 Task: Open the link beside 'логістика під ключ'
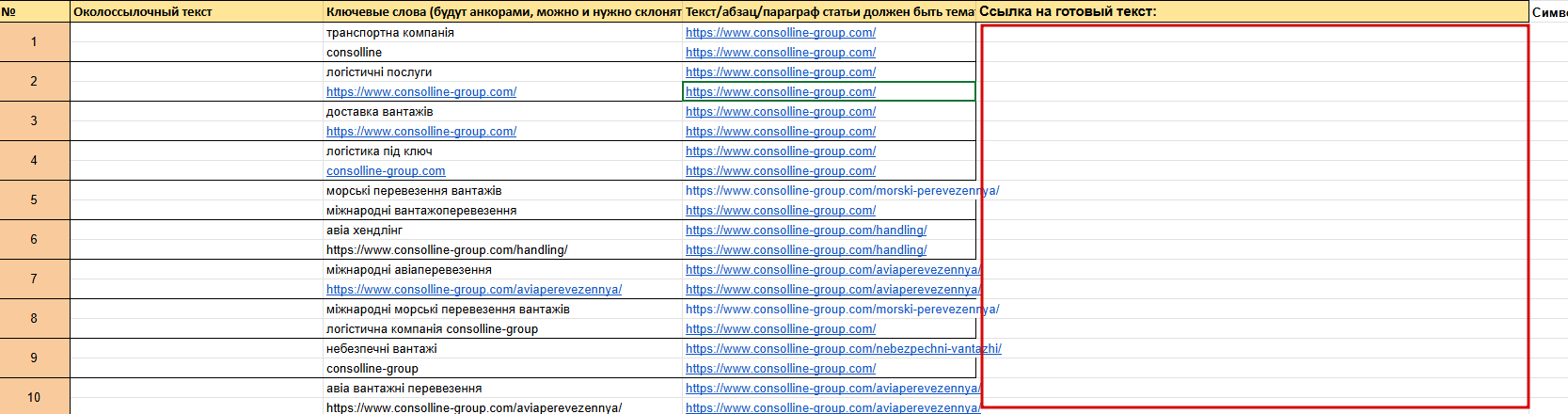coord(781,151)
